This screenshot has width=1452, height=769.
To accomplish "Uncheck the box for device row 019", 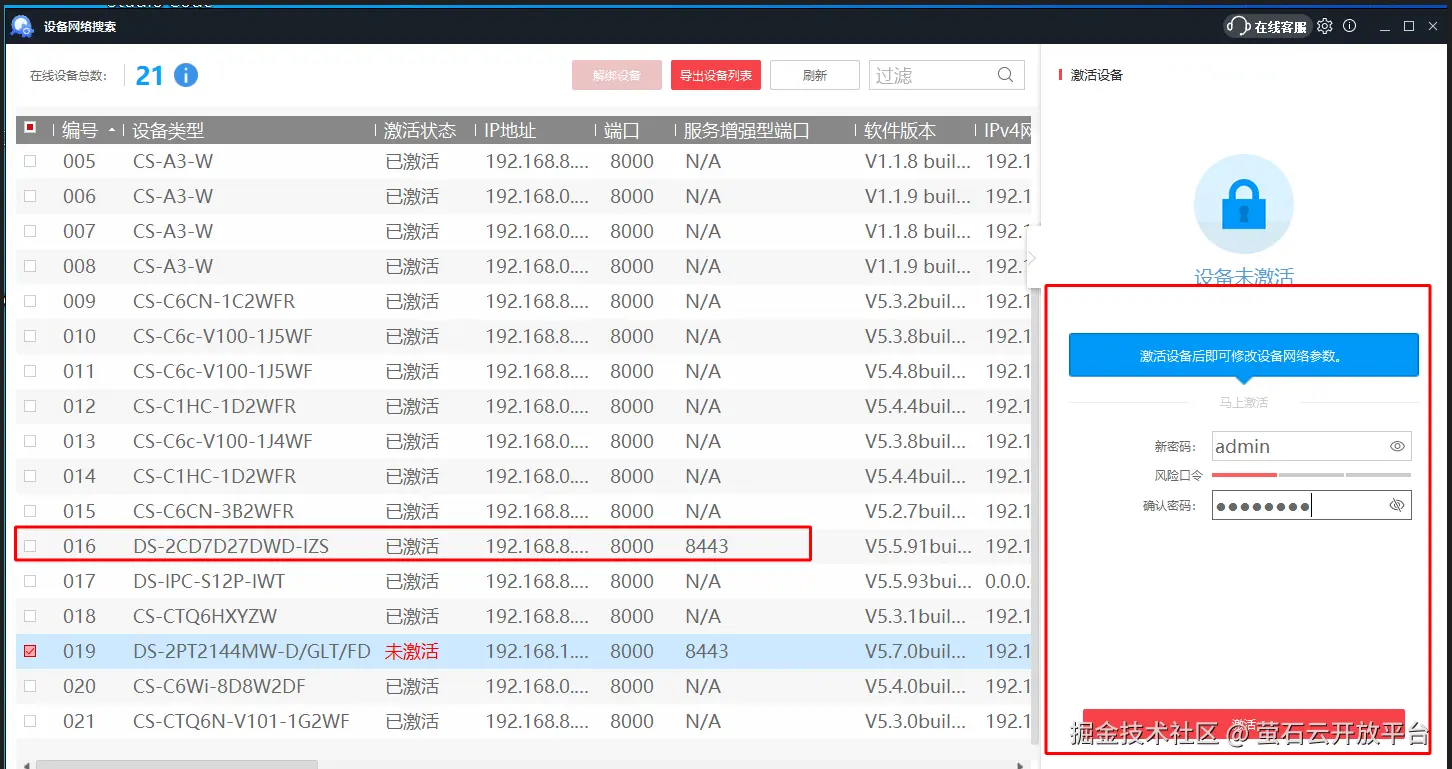I will point(30,651).
